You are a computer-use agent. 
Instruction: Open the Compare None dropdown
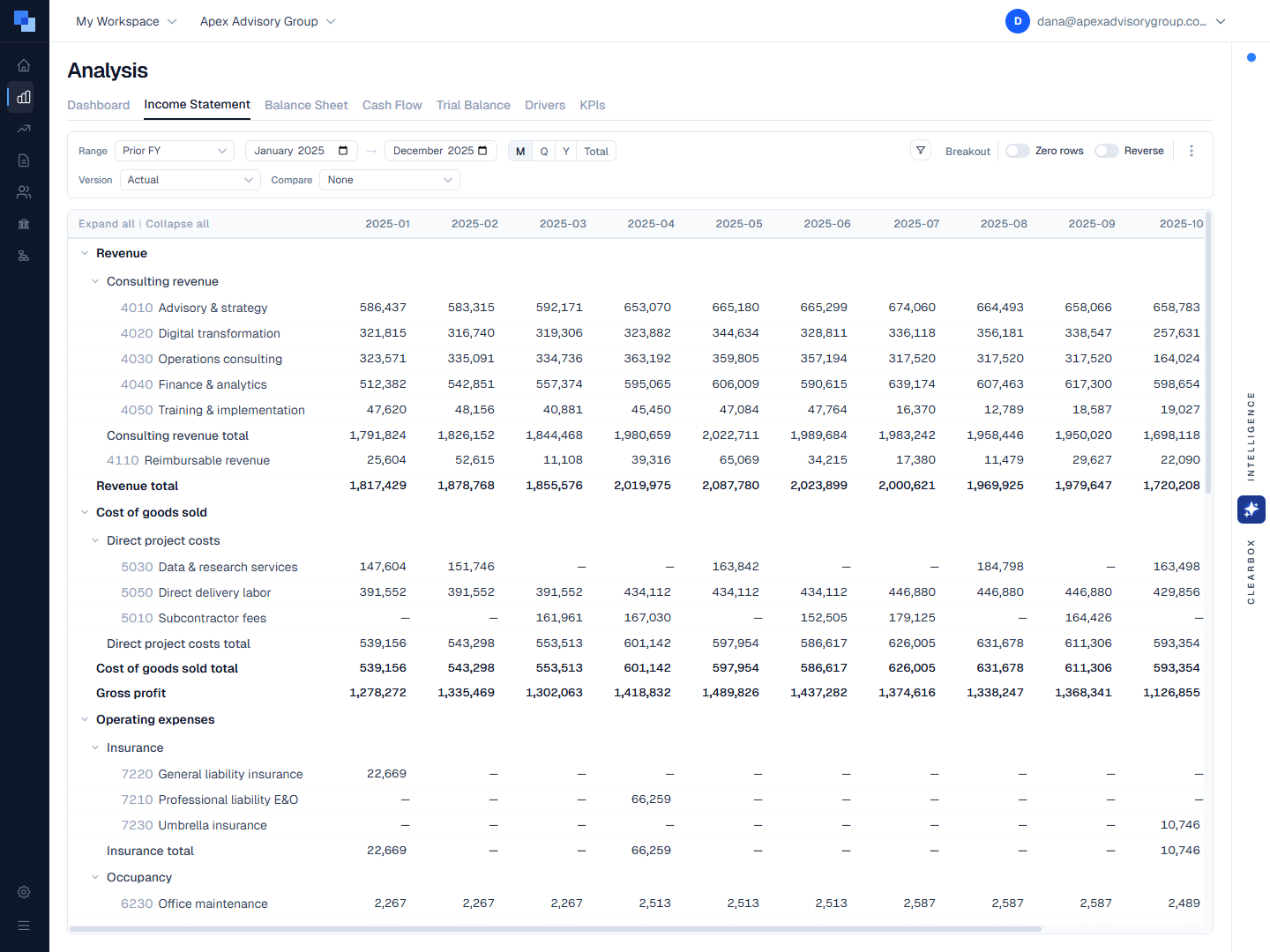tap(390, 180)
